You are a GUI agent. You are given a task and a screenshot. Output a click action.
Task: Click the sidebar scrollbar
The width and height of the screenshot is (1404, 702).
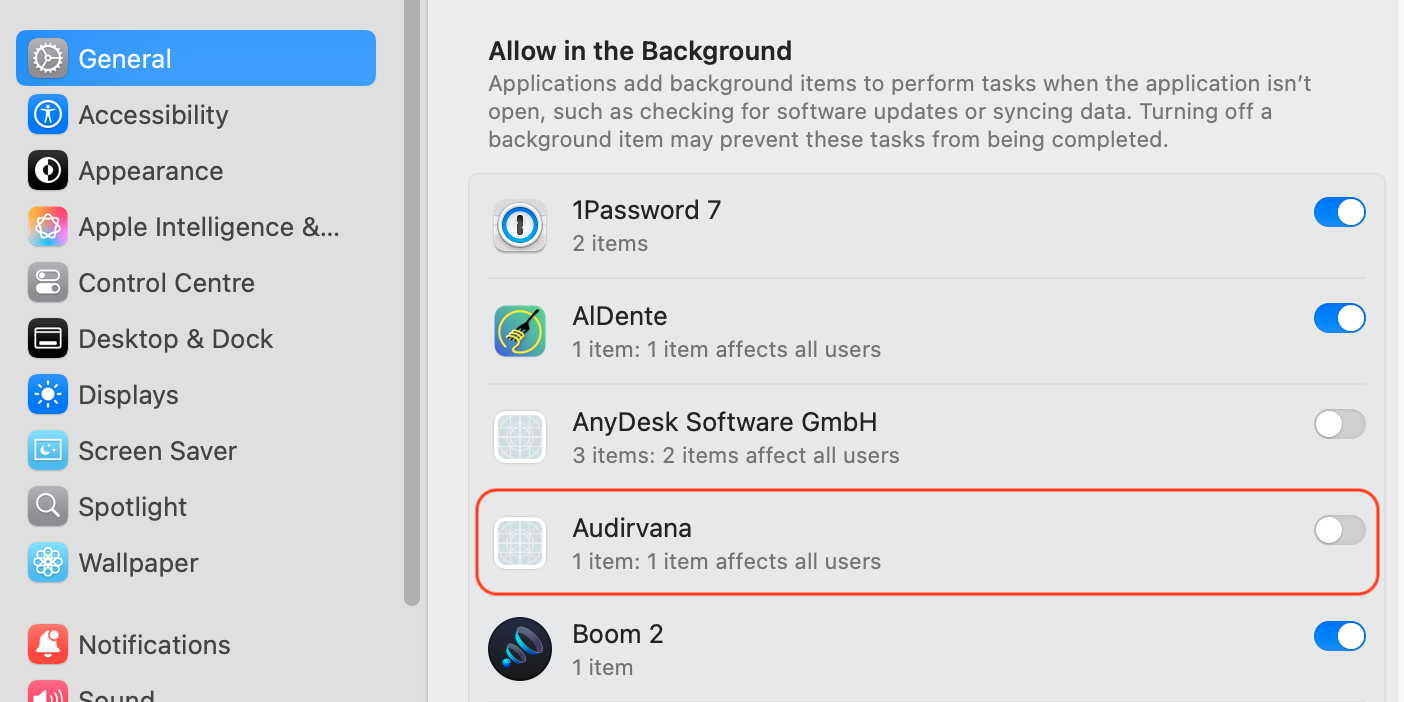point(411,300)
